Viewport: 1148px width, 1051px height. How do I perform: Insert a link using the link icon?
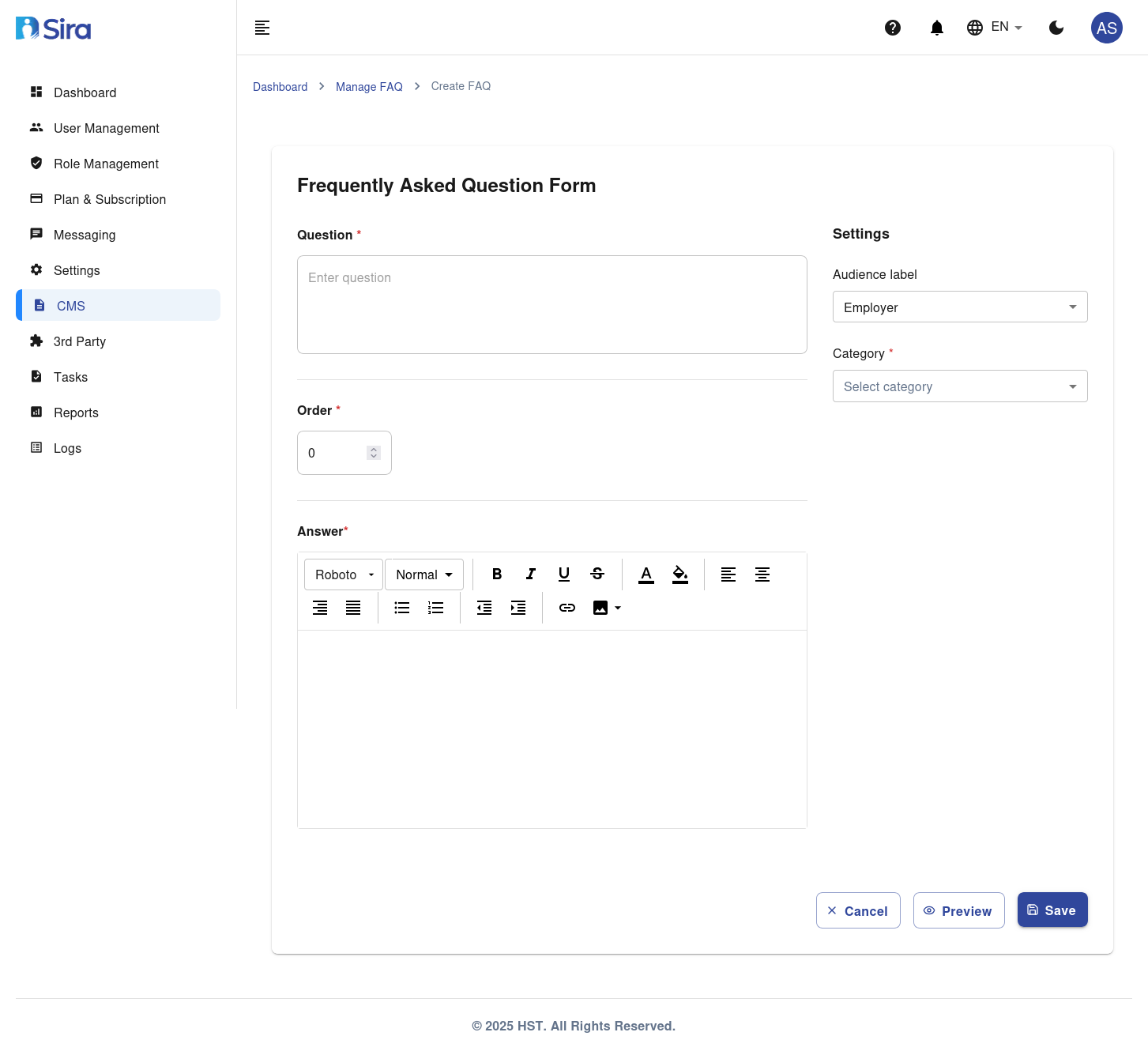click(x=566, y=608)
